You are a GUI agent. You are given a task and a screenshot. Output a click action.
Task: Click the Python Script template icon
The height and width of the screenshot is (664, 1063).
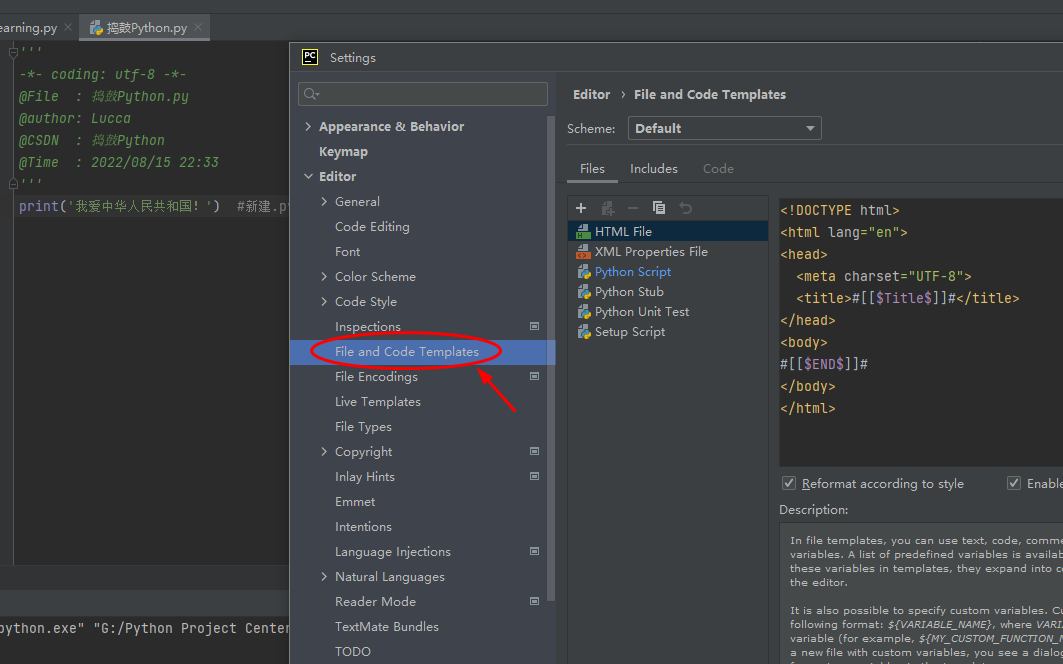[x=583, y=272]
